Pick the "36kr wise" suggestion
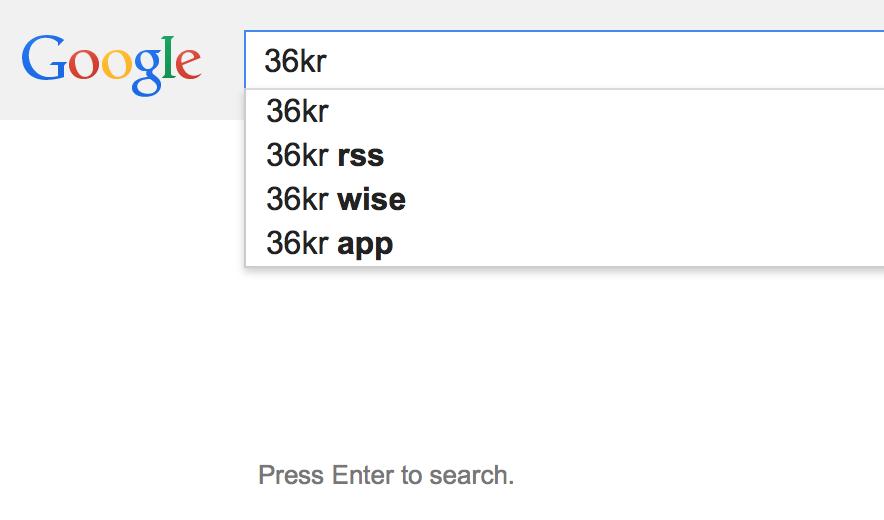Screen dimensions: 884x520 tap(336, 199)
